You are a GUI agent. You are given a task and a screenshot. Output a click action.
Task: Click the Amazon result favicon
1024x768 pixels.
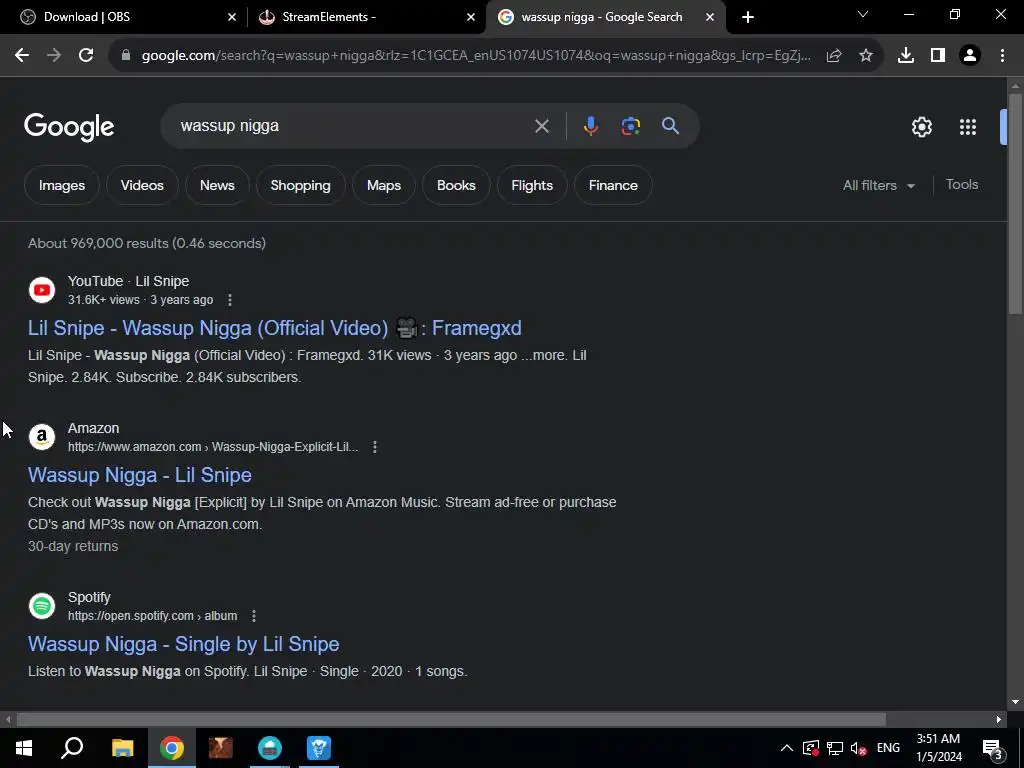tap(42, 437)
